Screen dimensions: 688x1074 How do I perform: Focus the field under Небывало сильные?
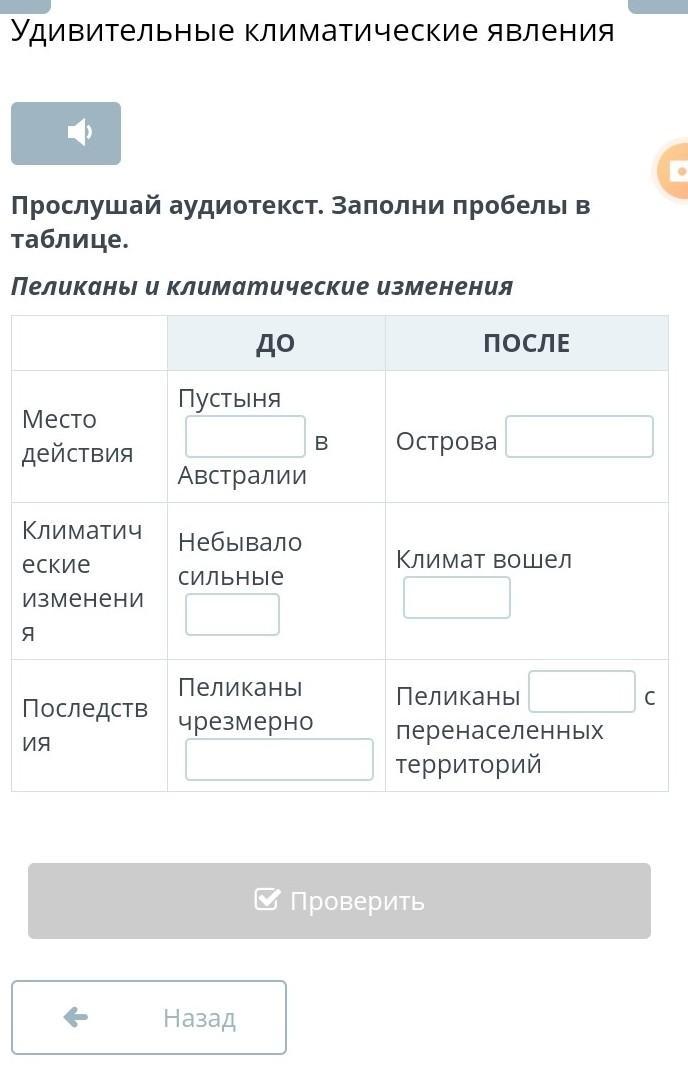tap(232, 614)
